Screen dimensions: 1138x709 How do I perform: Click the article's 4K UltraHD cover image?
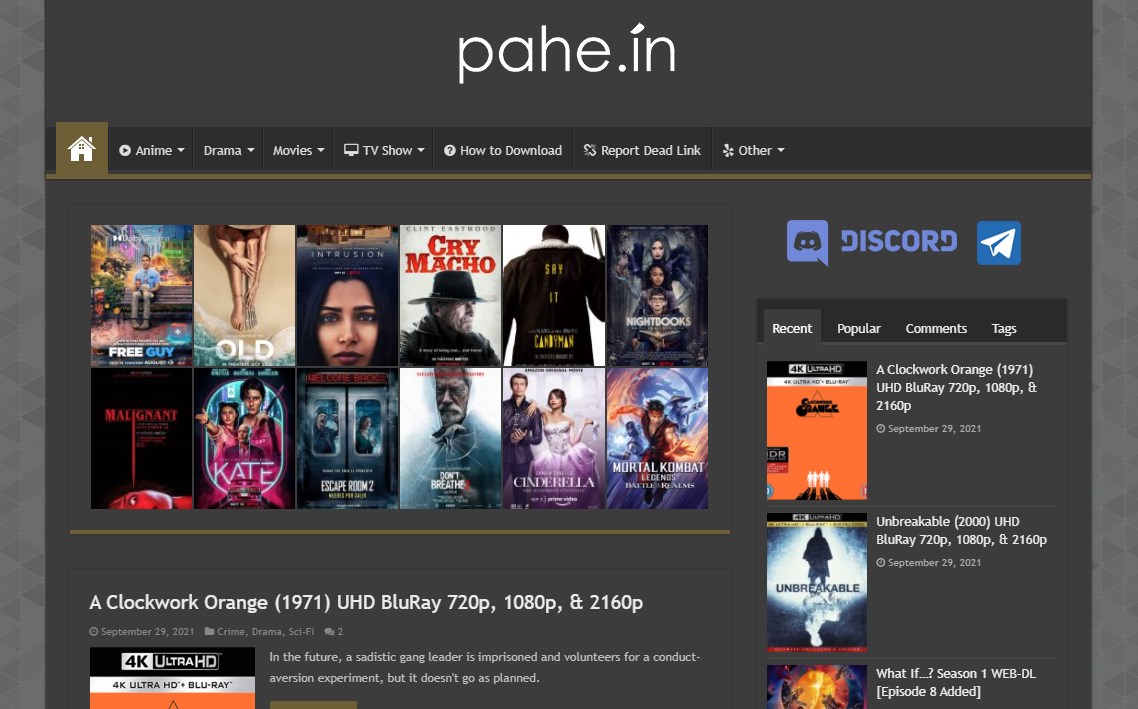pos(173,678)
